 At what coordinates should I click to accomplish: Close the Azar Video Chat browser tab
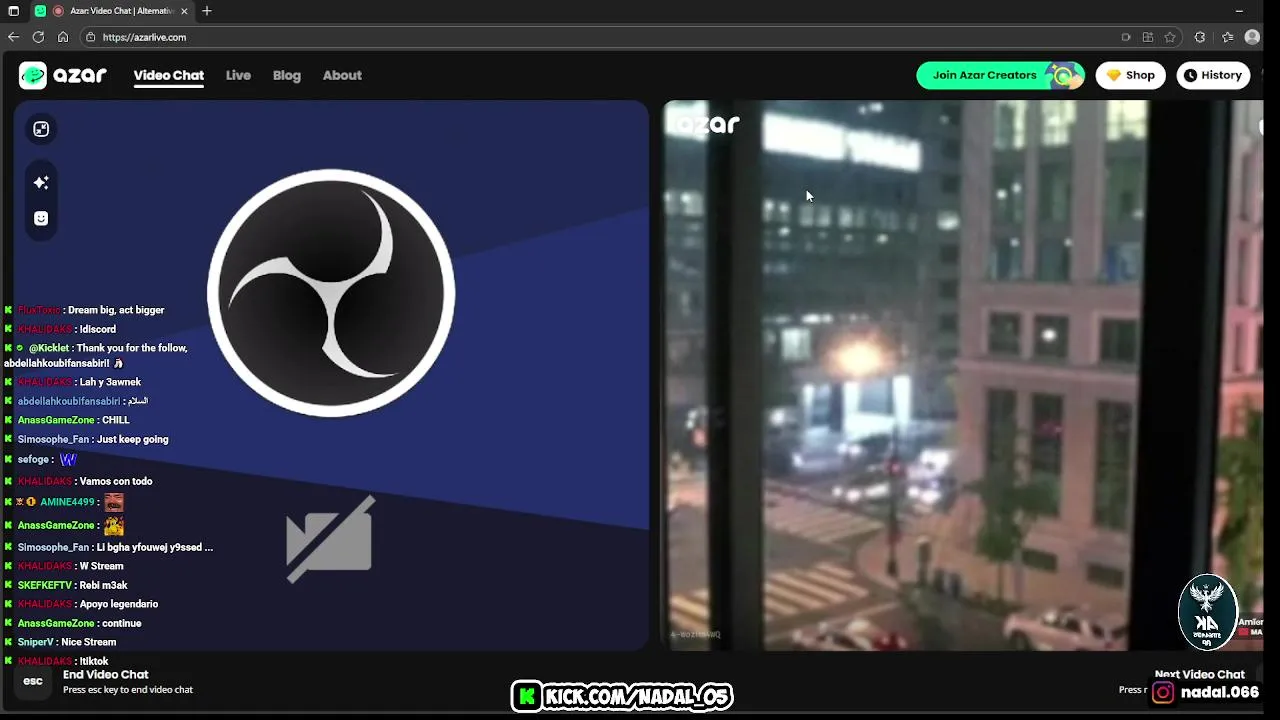pyautogui.click(x=184, y=11)
